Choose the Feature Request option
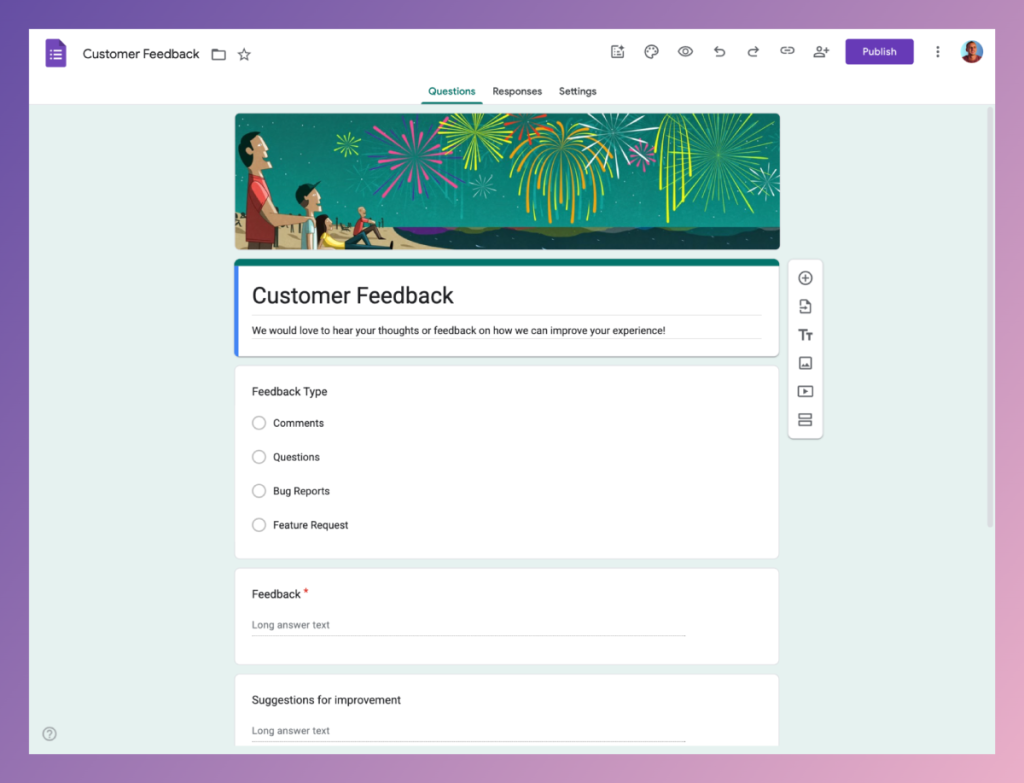This screenshot has height=783, width=1024. (x=258, y=525)
